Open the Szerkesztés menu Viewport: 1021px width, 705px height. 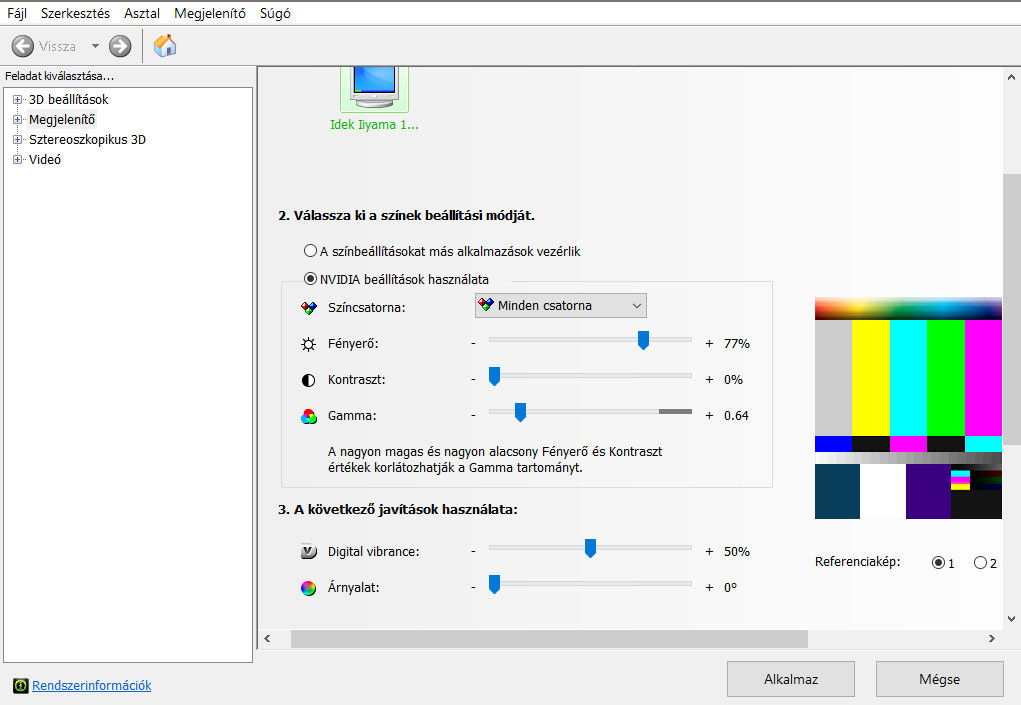pos(75,13)
